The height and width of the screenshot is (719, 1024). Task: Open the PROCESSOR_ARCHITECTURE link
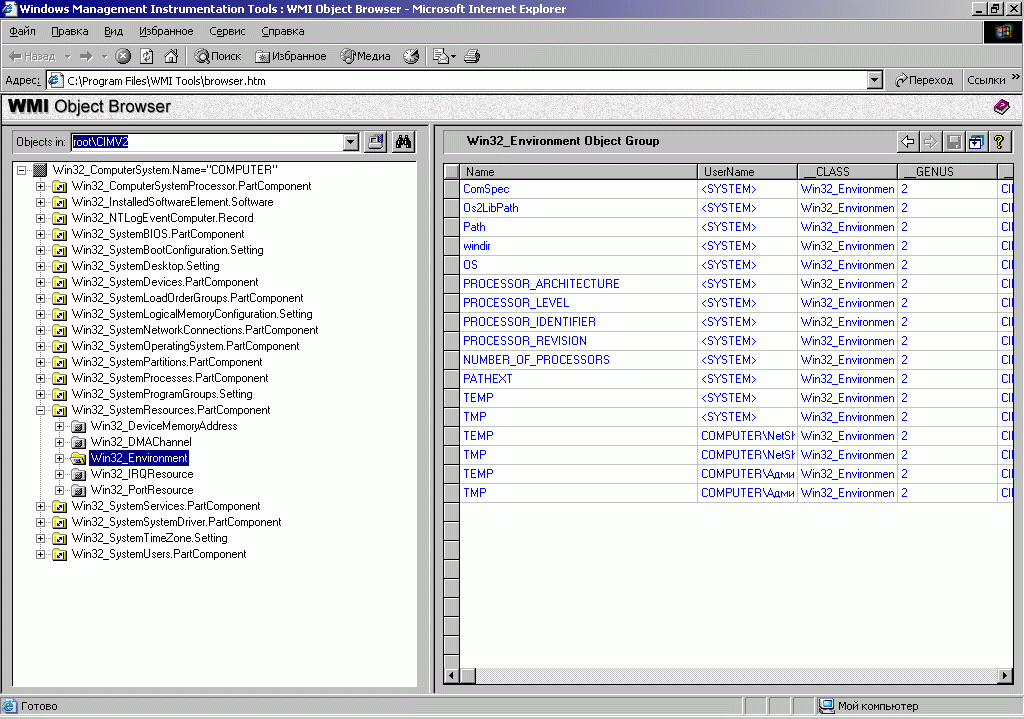click(x=541, y=284)
